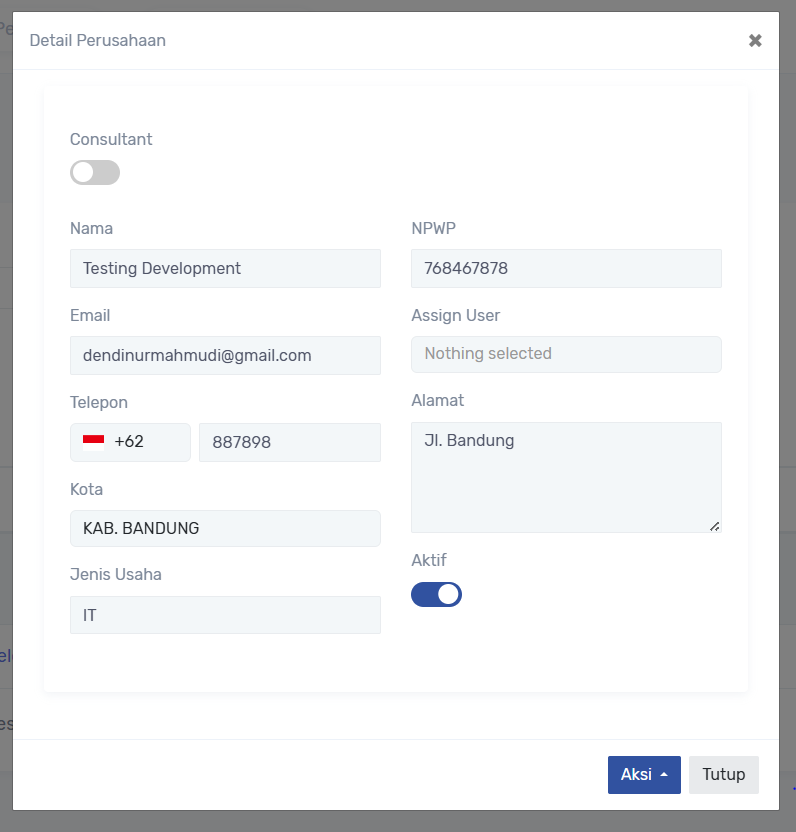Expand the Aksi actions menu
796x832 pixels.
(643, 775)
